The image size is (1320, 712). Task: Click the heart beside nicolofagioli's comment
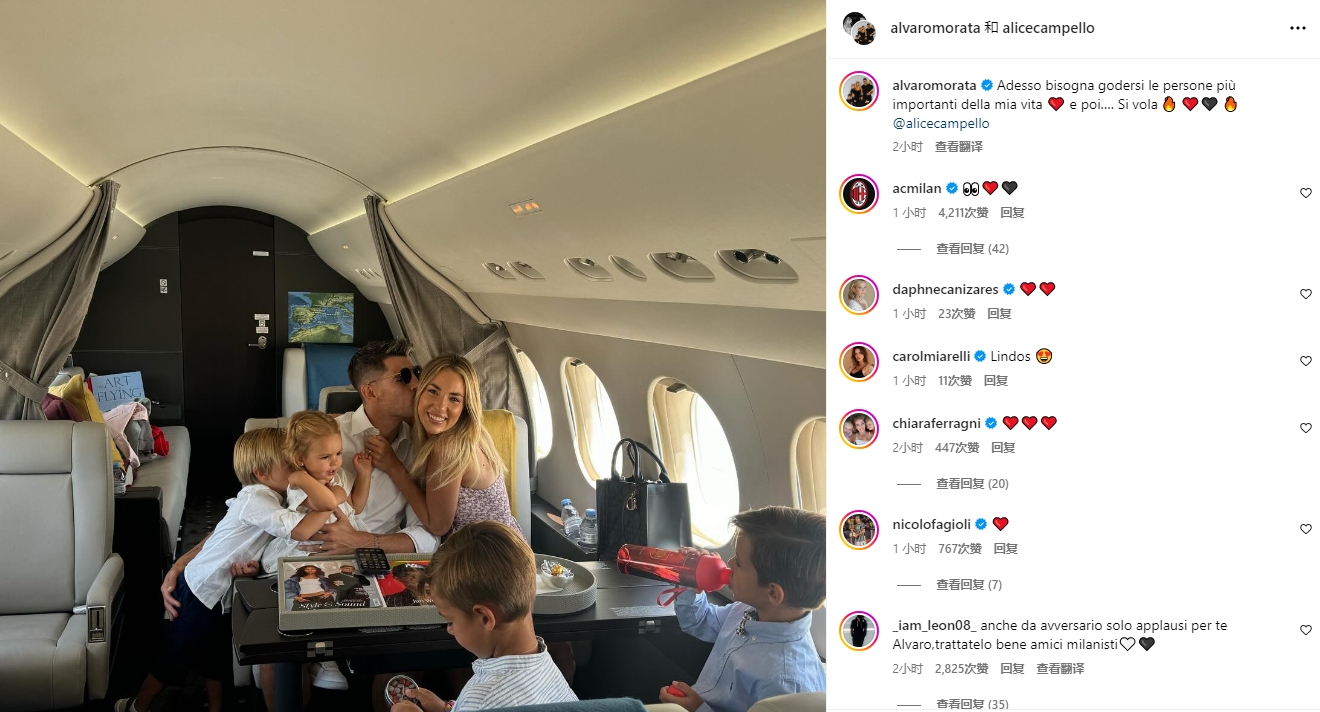tap(1305, 529)
